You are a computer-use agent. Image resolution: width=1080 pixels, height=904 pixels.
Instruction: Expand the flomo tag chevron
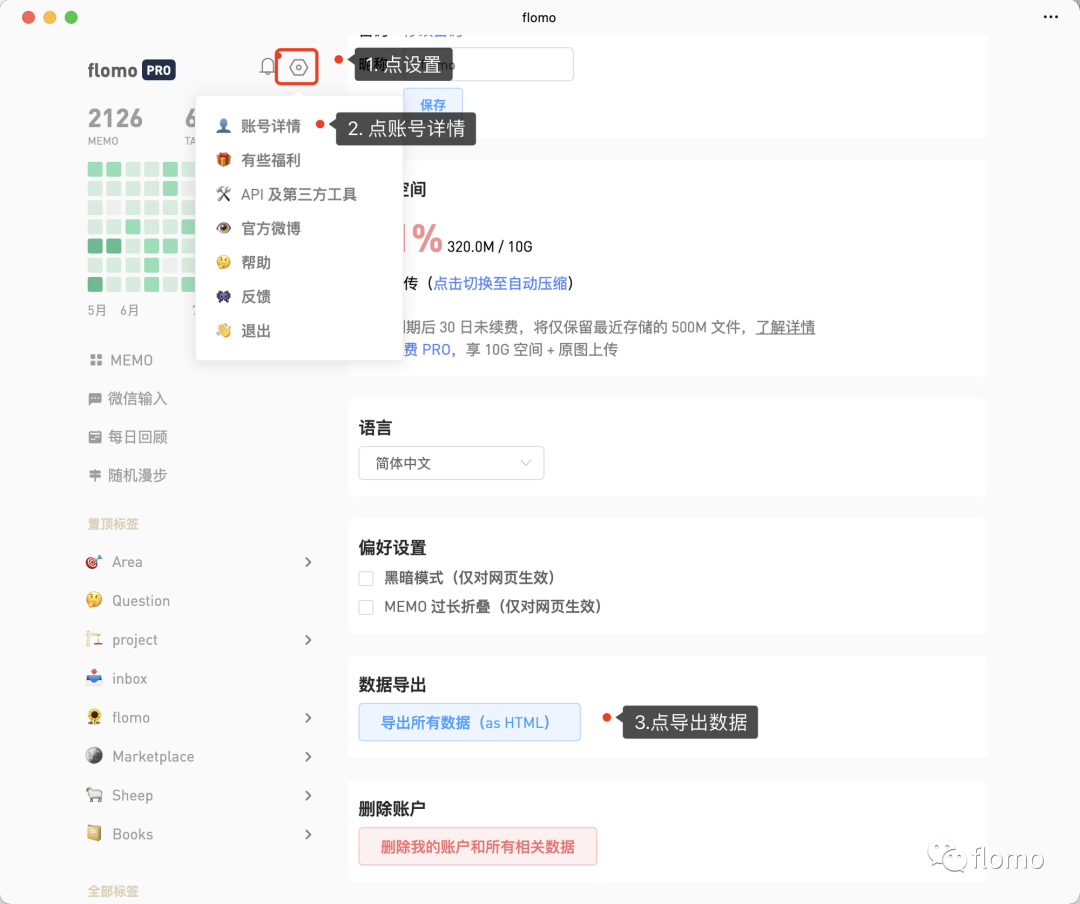308,718
